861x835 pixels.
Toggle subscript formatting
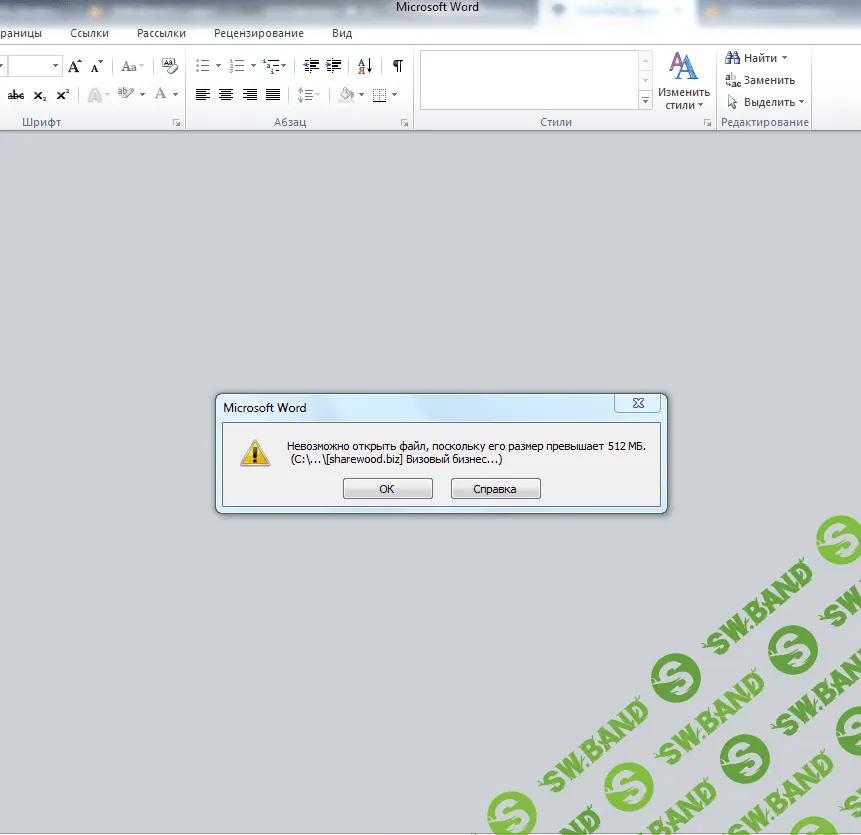pyautogui.click(x=40, y=95)
